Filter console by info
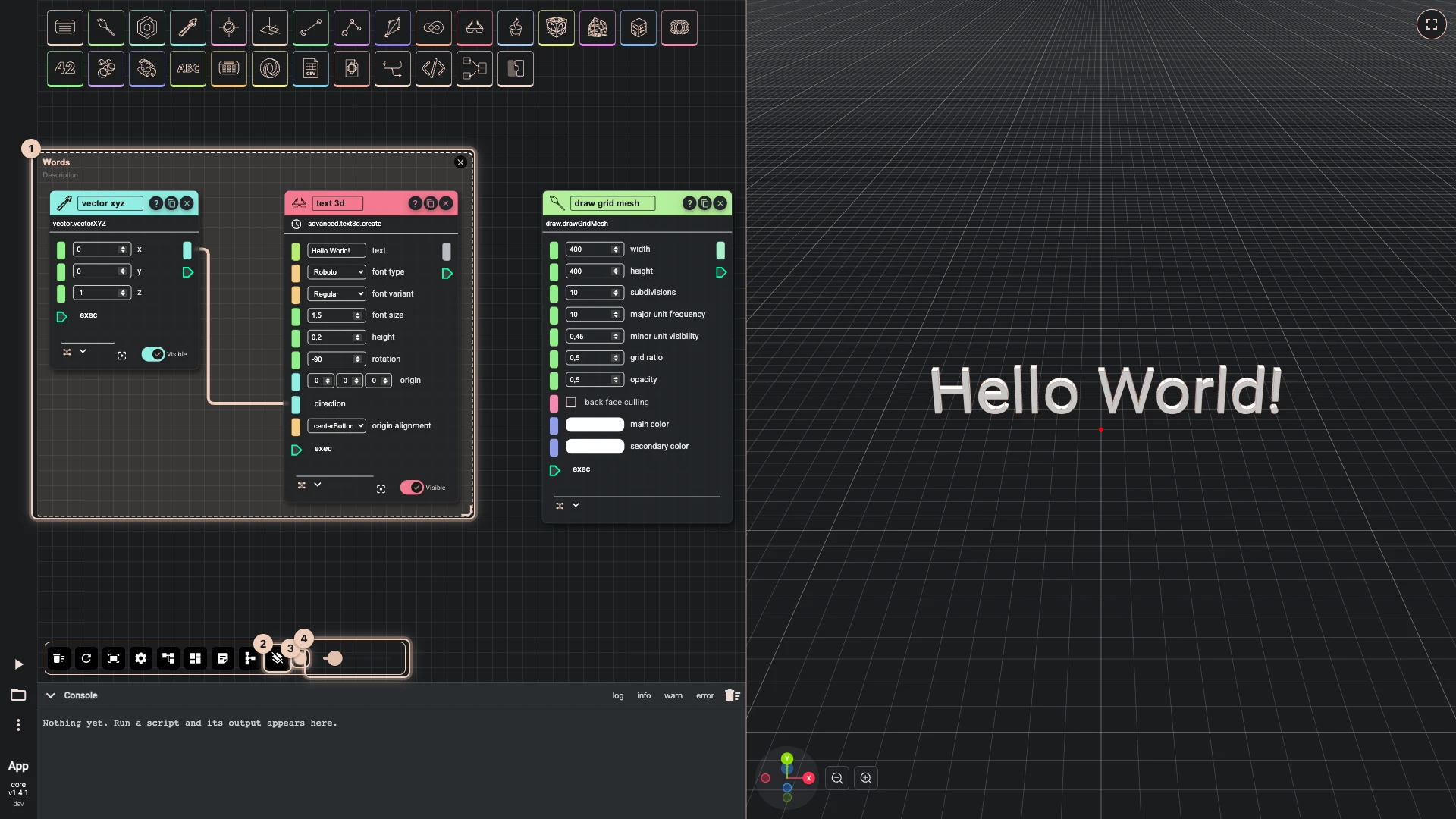1456x819 pixels. pos(644,696)
